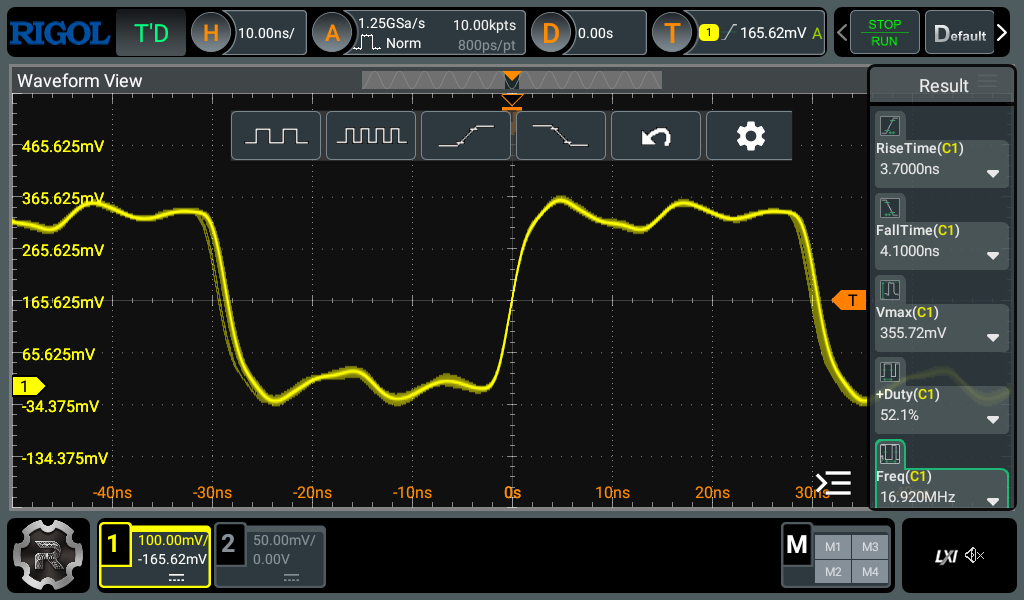Click the undo arrow icon
This screenshot has width=1024, height=600.
(x=656, y=136)
